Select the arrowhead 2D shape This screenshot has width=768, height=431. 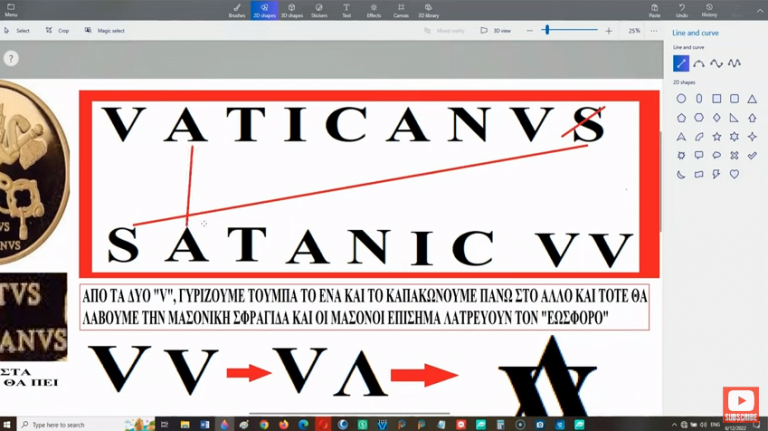[x=681, y=137]
